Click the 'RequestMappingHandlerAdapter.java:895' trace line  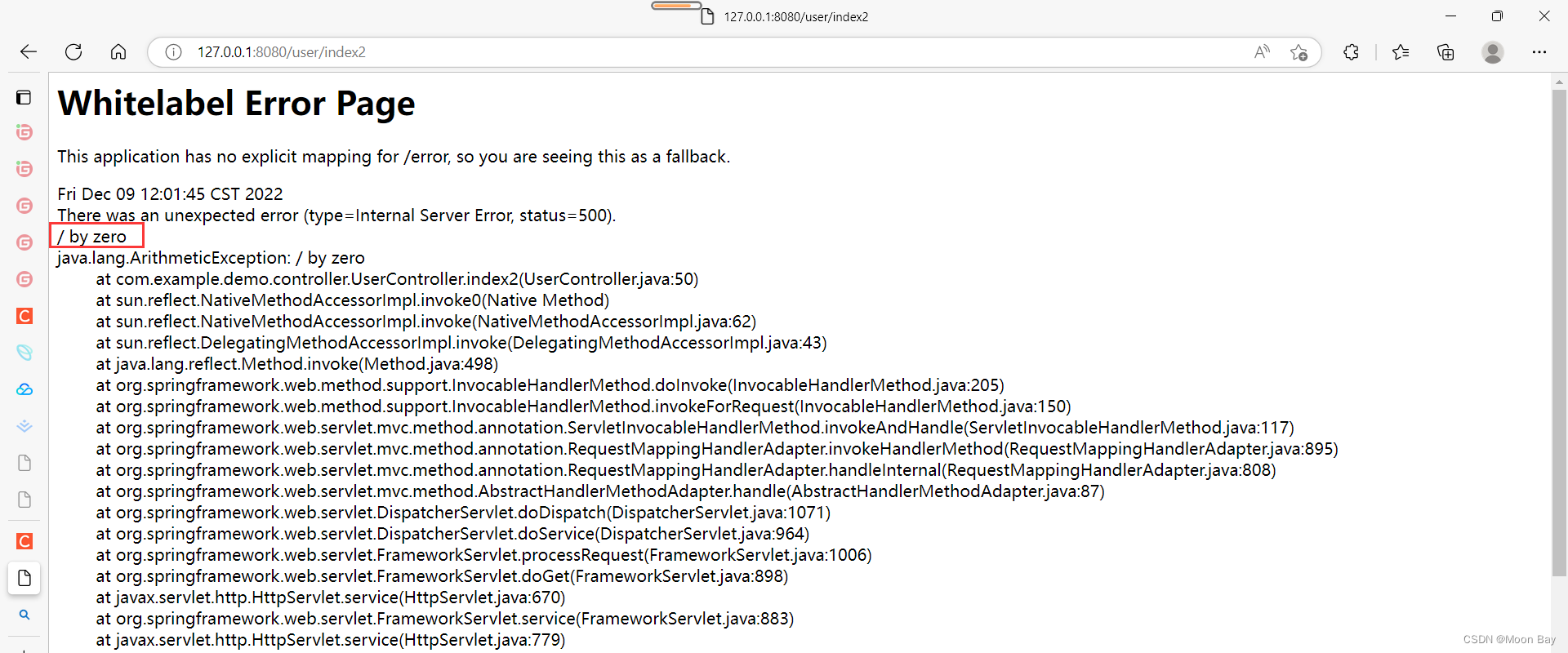717,449
